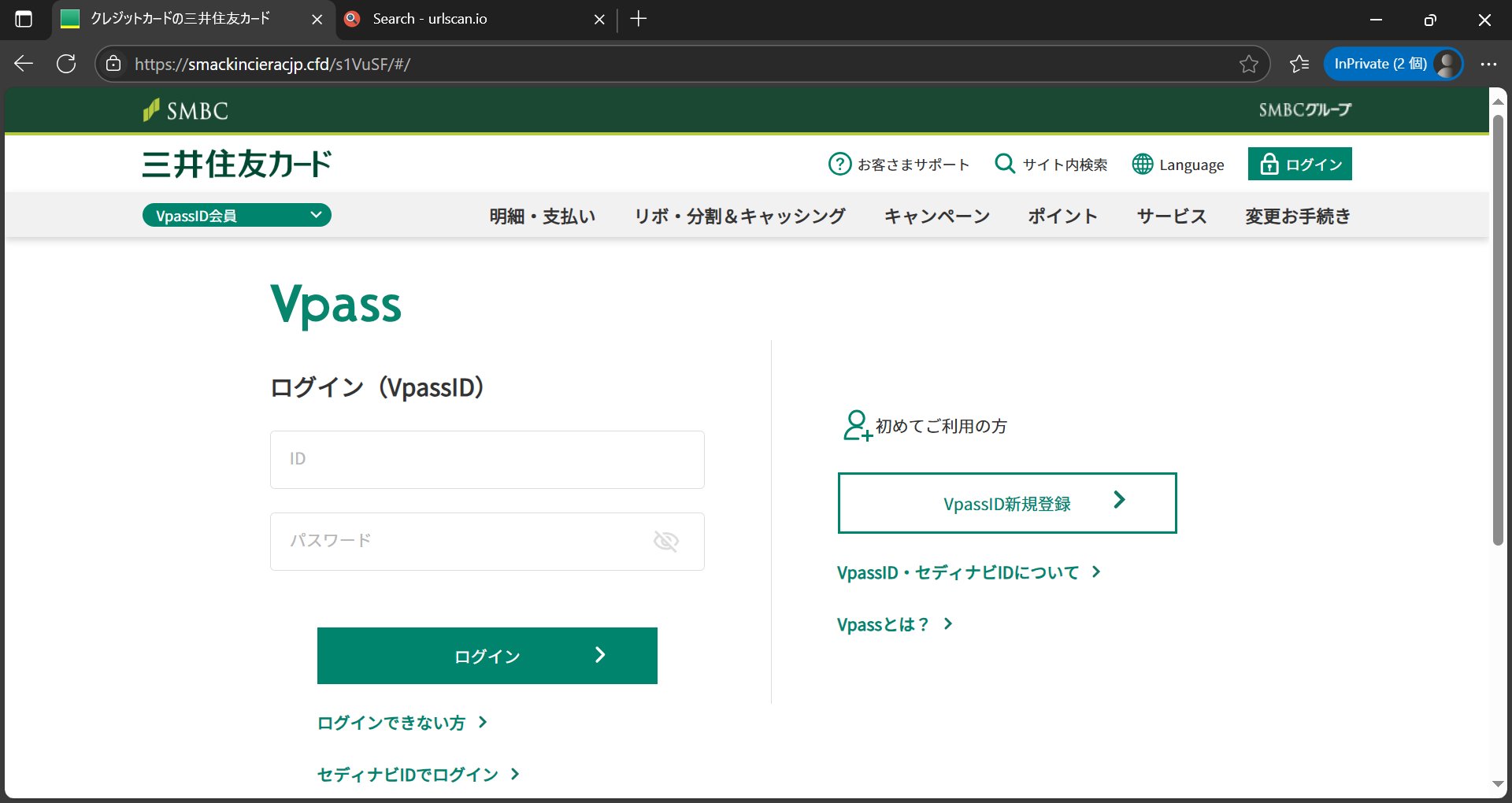This screenshot has width=1512, height=803.
Task: Open a new tab with the plus icon
Action: [x=639, y=19]
